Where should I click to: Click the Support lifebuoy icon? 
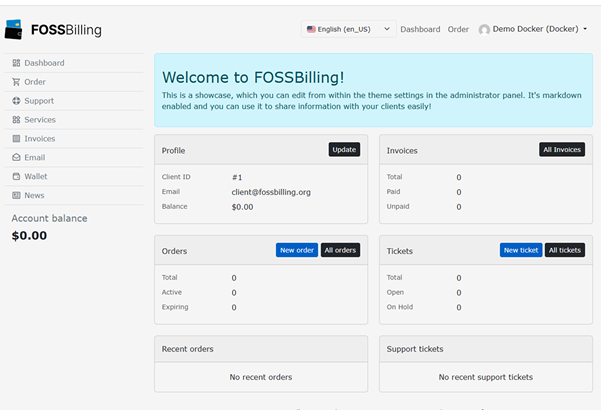click(x=16, y=101)
